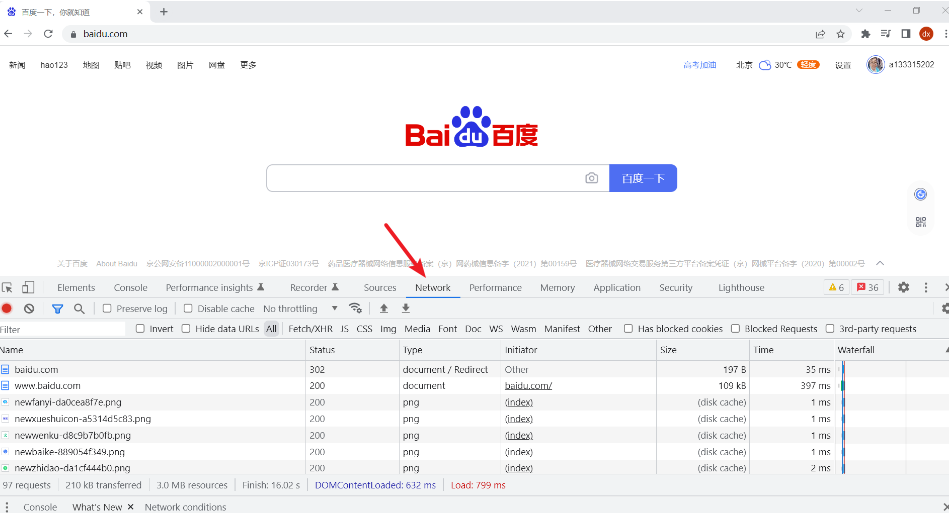
Task: Click the warnings count badge 6
Action: (837, 287)
